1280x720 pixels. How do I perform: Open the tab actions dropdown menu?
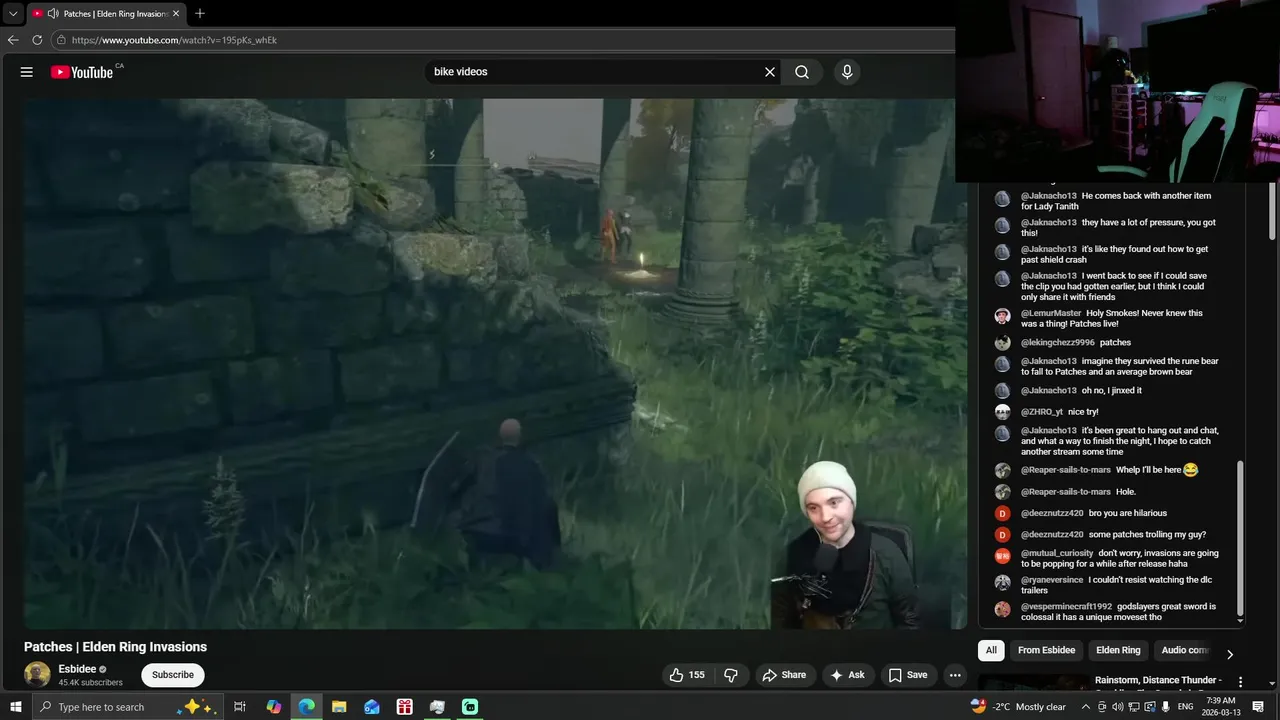tap(13, 14)
